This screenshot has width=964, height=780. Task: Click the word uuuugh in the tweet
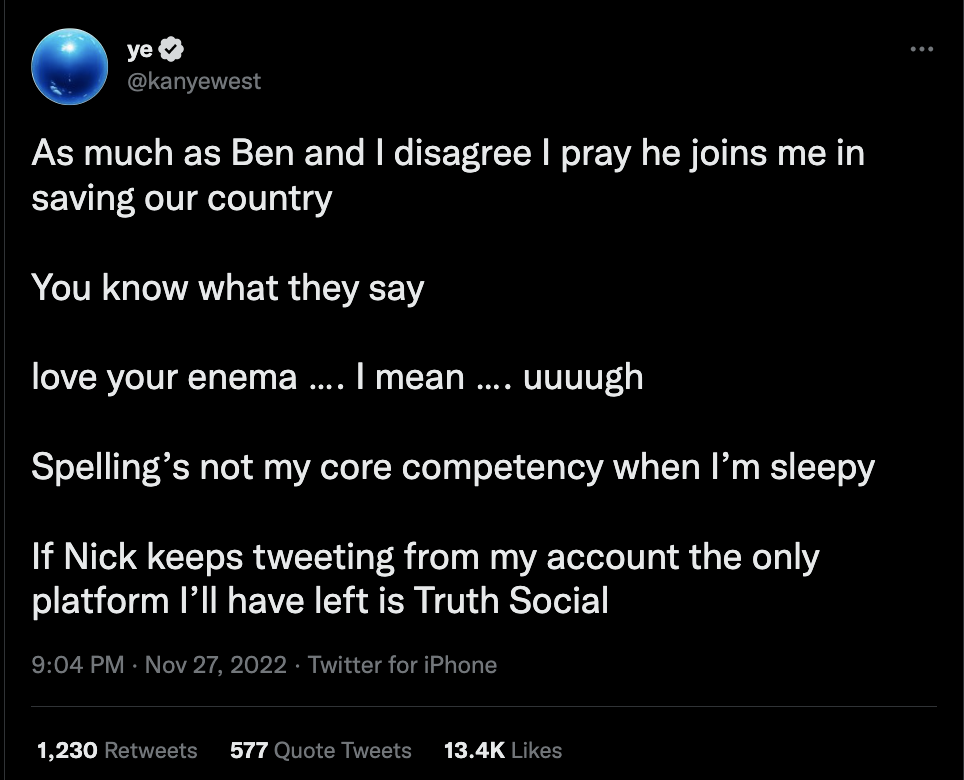tap(582, 377)
